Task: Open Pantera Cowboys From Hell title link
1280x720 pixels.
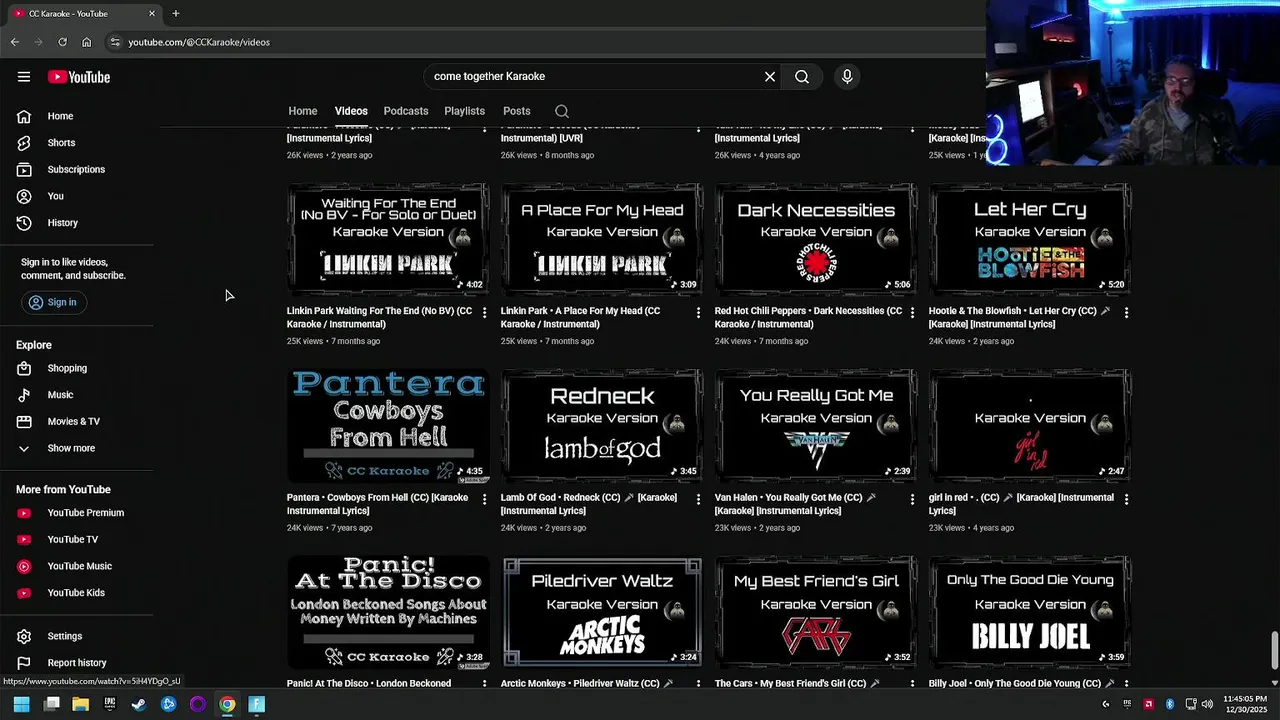Action: [x=378, y=504]
